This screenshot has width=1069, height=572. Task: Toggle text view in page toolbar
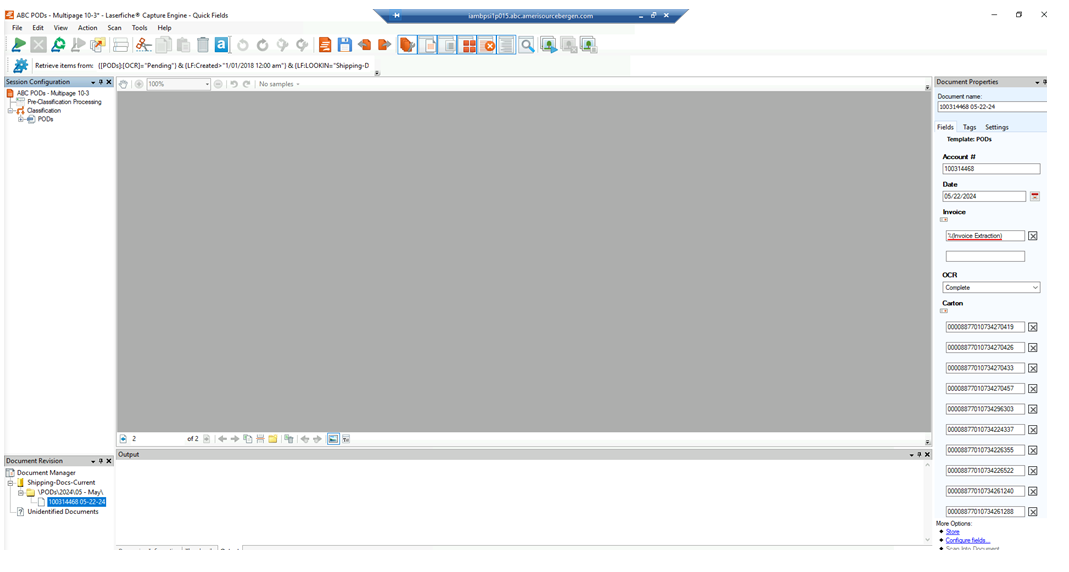(346, 439)
